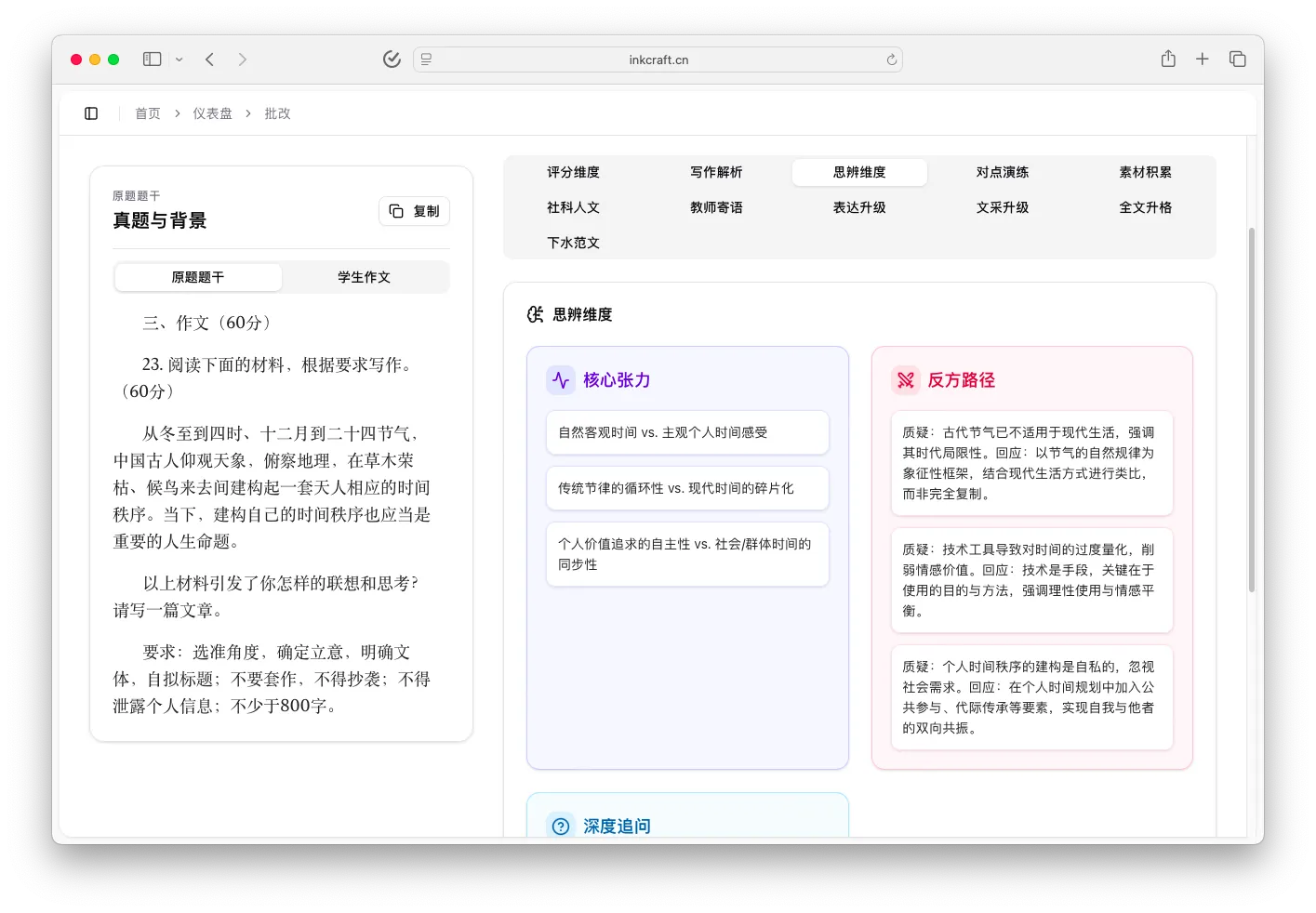The width and height of the screenshot is (1316, 913).
Task: Open the 评分维度 tab
Action: coord(573,172)
